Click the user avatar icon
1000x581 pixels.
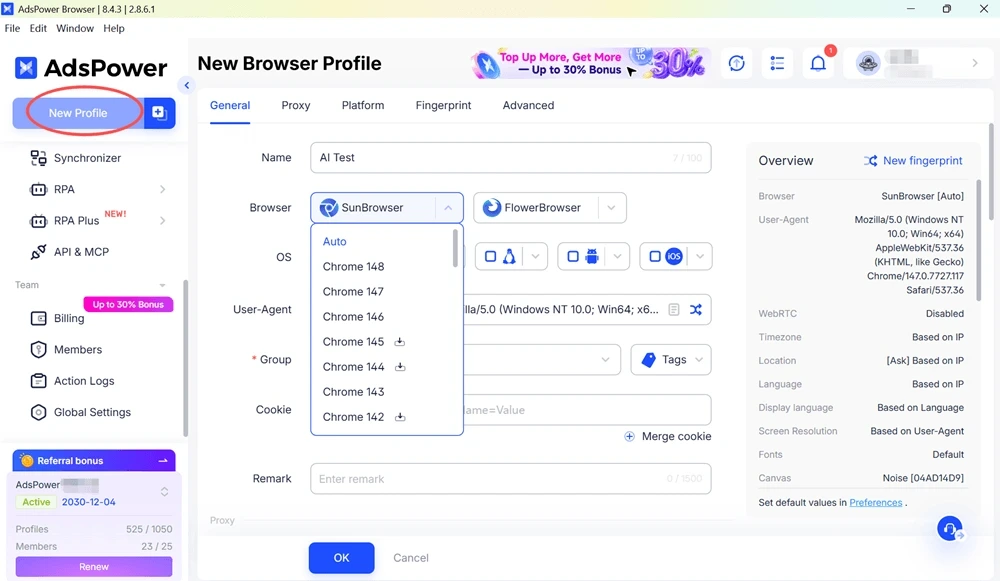(868, 63)
